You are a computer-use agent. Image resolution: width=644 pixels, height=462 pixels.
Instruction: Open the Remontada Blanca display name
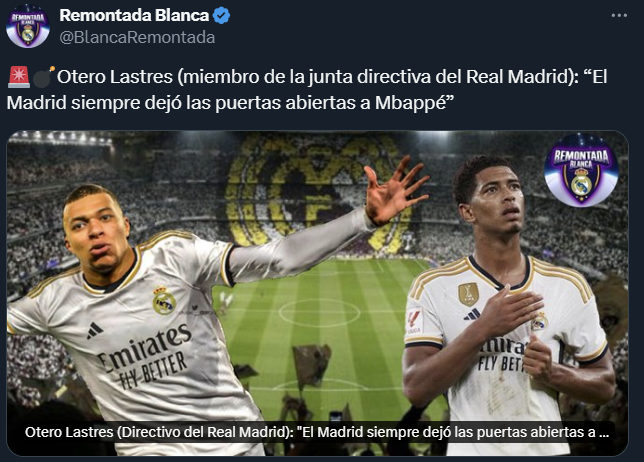pyautogui.click(x=134, y=16)
